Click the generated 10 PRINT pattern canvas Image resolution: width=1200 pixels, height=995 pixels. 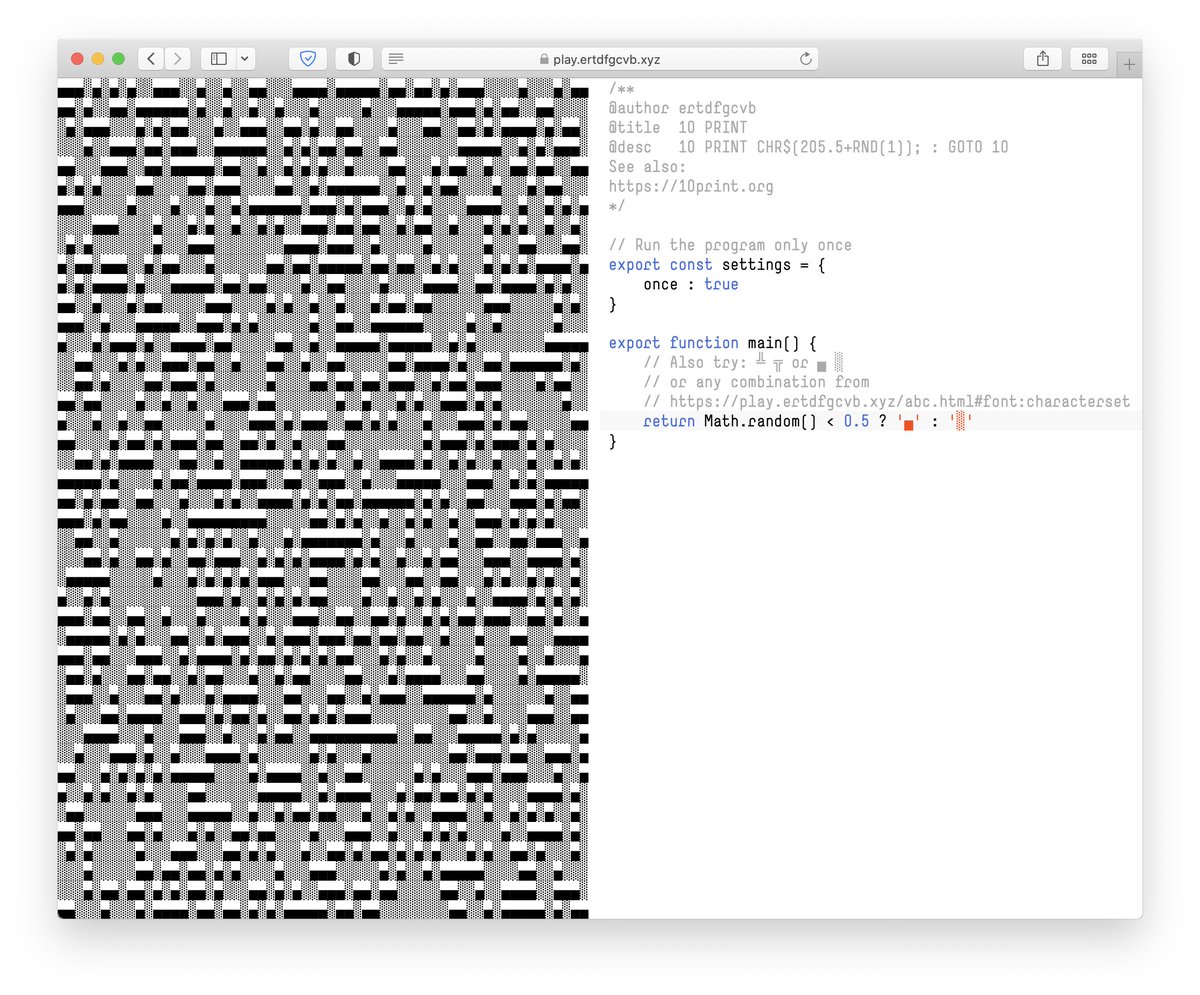click(x=323, y=498)
